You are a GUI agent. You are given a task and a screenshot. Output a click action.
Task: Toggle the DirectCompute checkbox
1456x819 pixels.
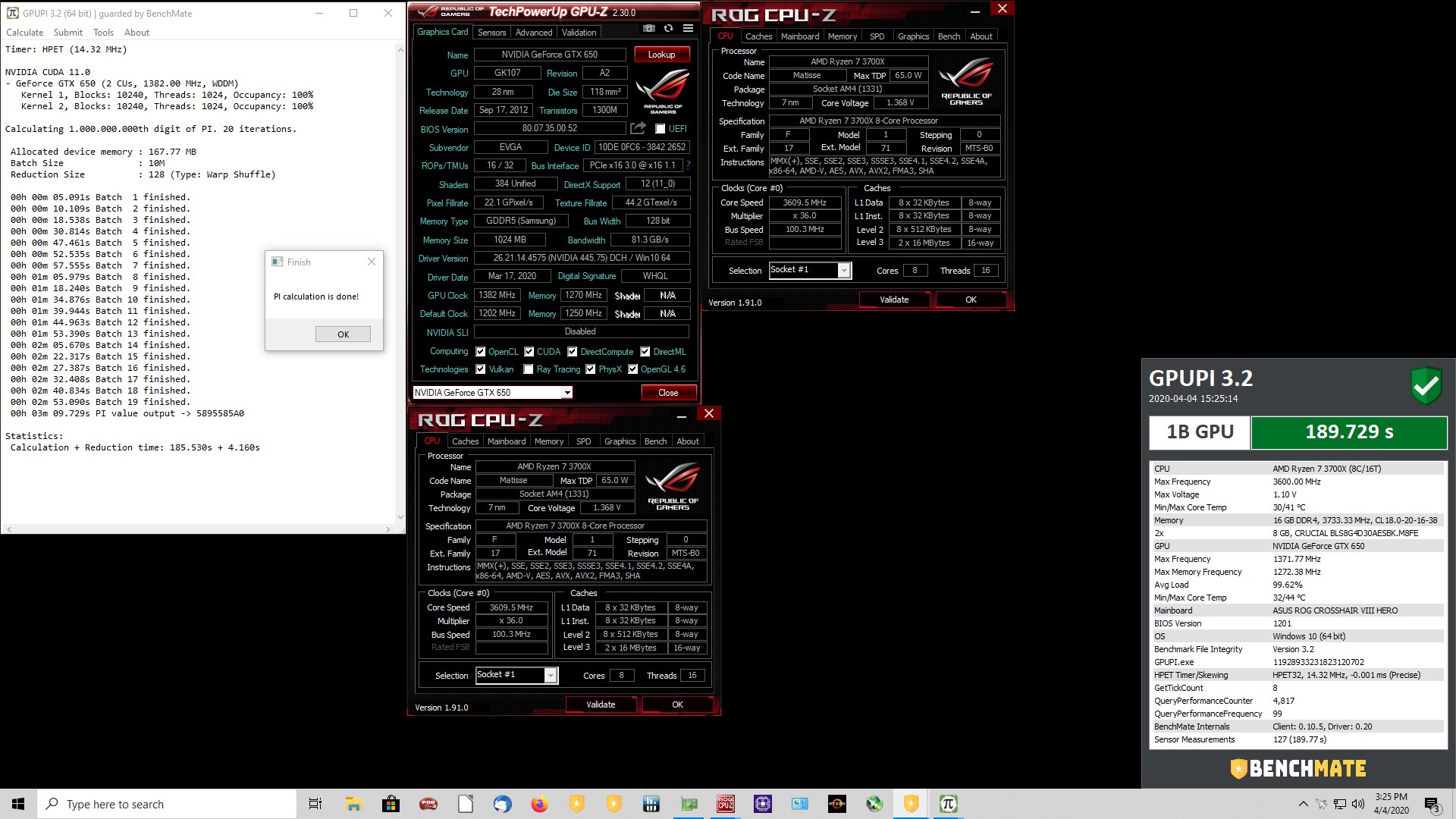[573, 352]
